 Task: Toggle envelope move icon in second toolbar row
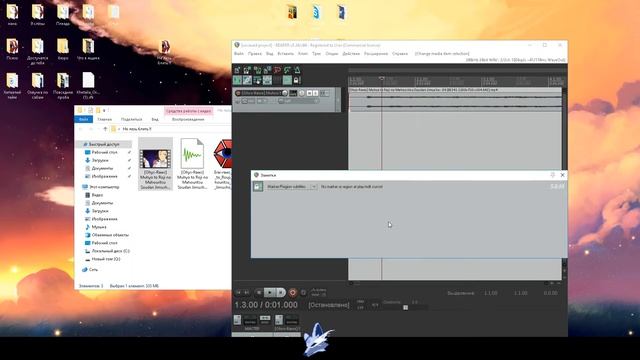267,80
